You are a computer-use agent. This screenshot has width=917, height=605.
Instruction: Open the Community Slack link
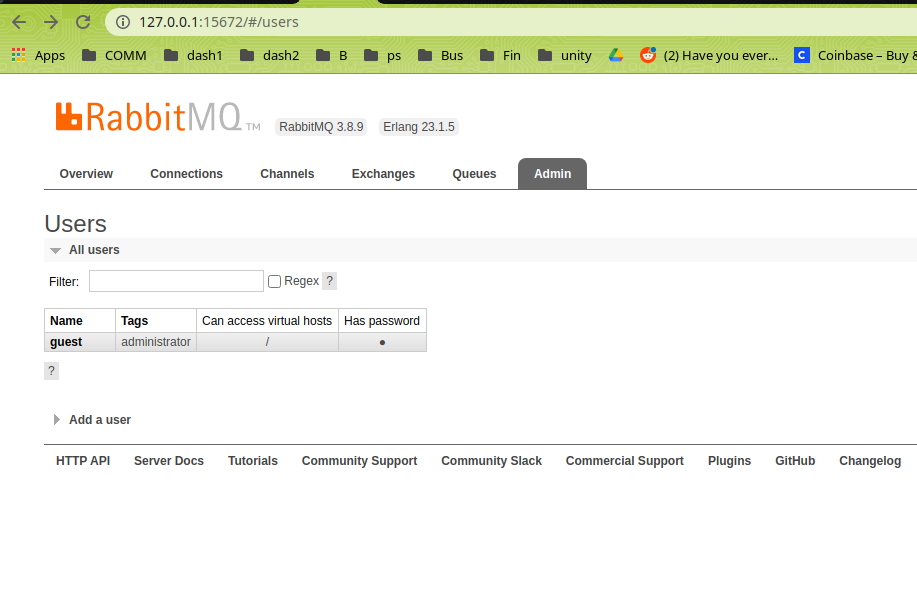[x=492, y=461]
